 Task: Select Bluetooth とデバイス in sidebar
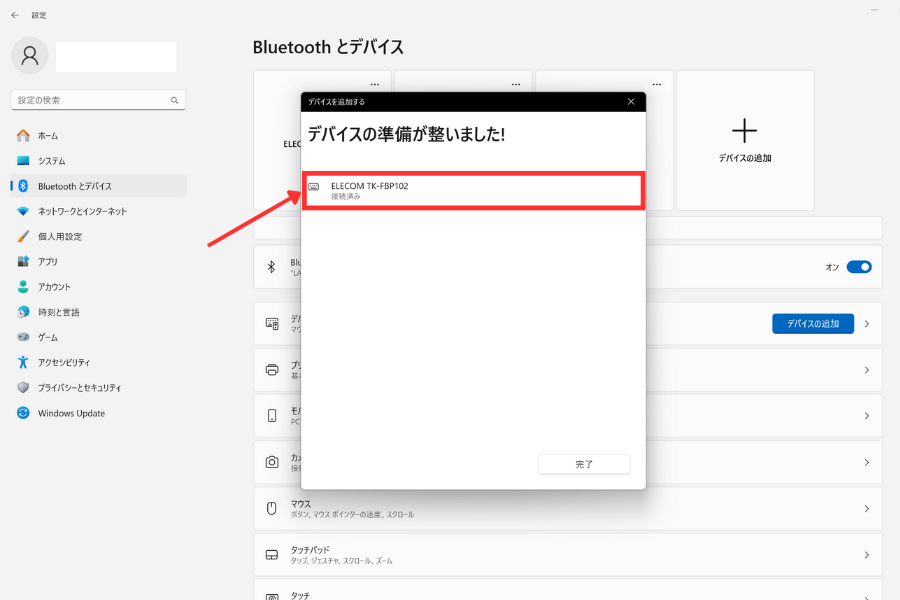[x=98, y=186]
